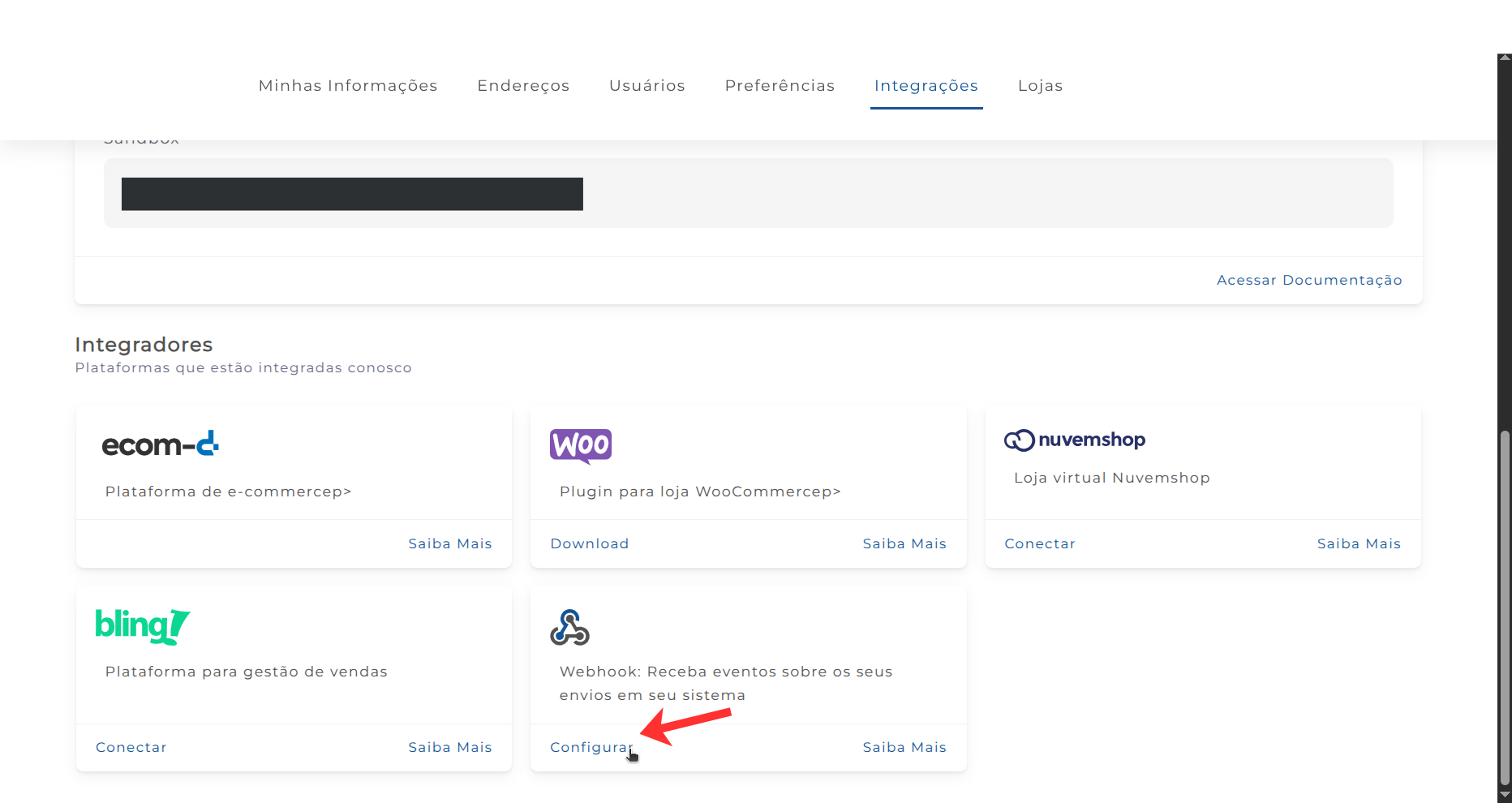This screenshot has height=803, width=1512.
Task: Open the Acessar Documentação link
Action: pos(1309,280)
